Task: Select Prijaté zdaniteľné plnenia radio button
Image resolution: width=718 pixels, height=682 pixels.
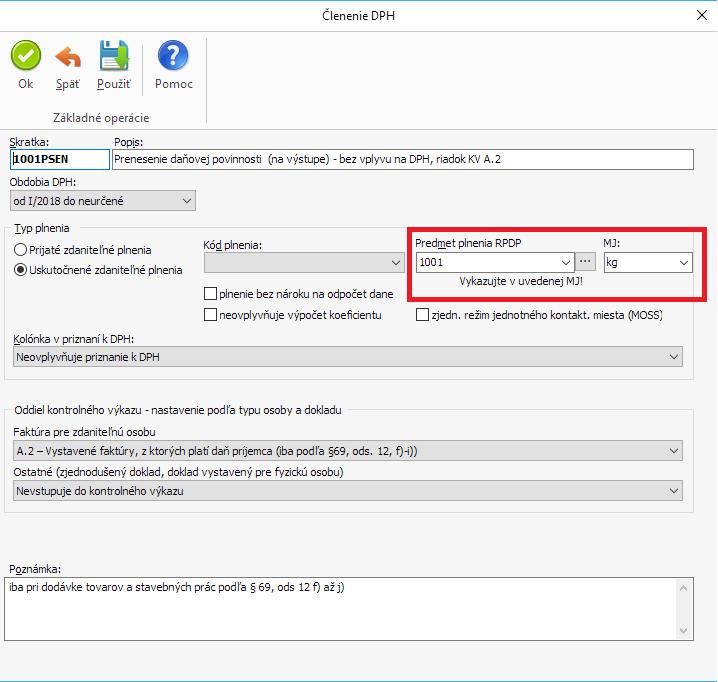Action: point(20,250)
